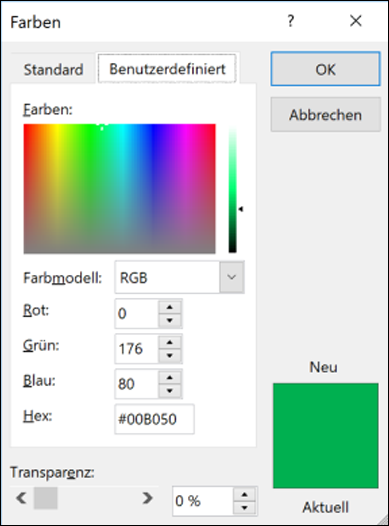Increase the Rot value

tap(170, 307)
